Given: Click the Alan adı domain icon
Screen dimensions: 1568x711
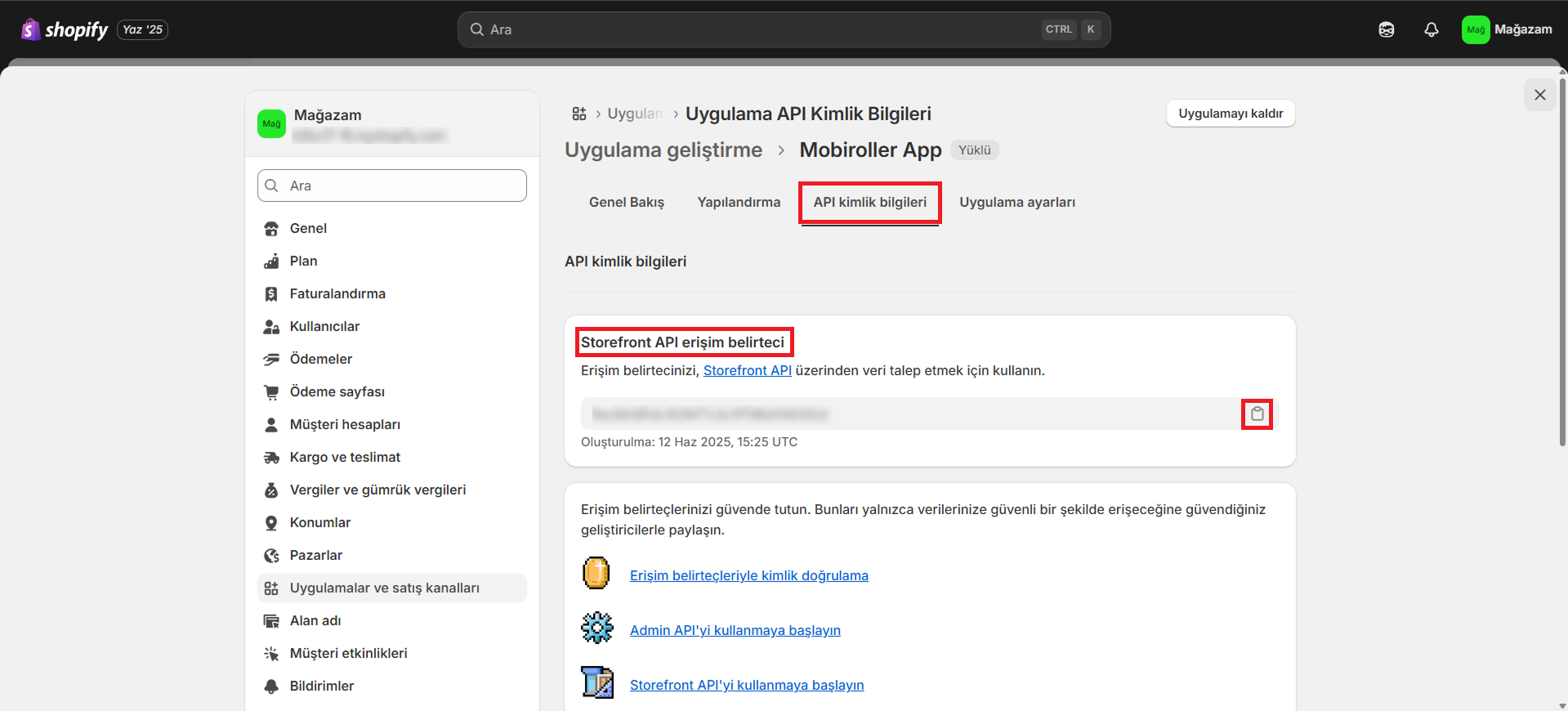Looking at the screenshot, I should coord(271,621).
